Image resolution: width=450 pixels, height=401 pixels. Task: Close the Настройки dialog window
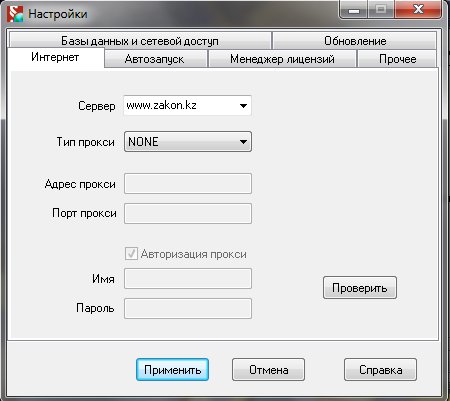point(418,9)
